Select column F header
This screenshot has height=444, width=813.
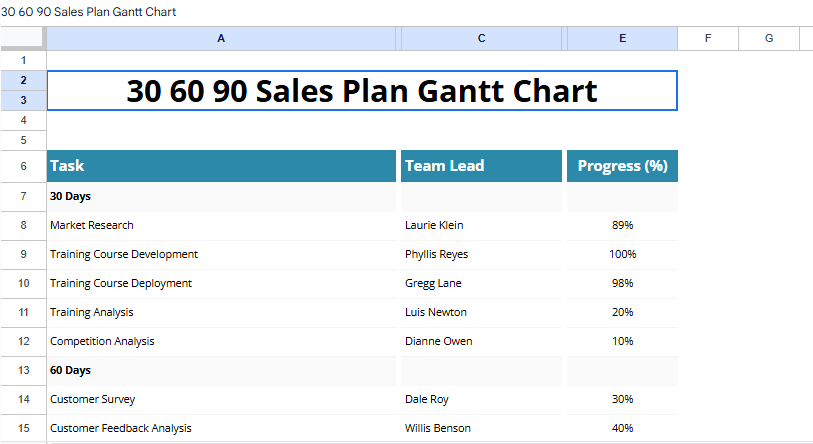click(x=708, y=38)
